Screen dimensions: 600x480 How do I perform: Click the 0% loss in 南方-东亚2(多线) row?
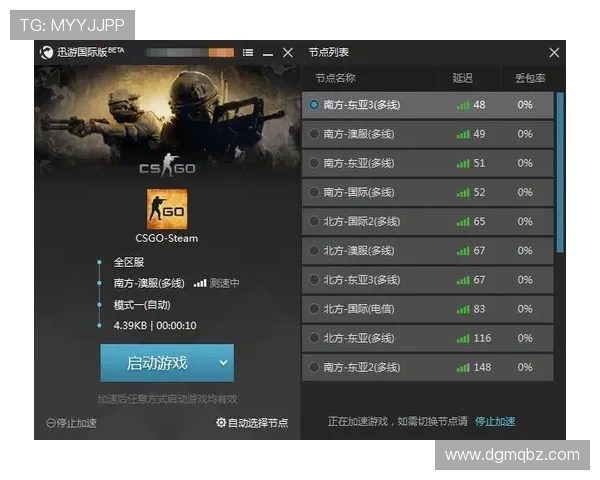pyautogui.click(x=525, y=367)
